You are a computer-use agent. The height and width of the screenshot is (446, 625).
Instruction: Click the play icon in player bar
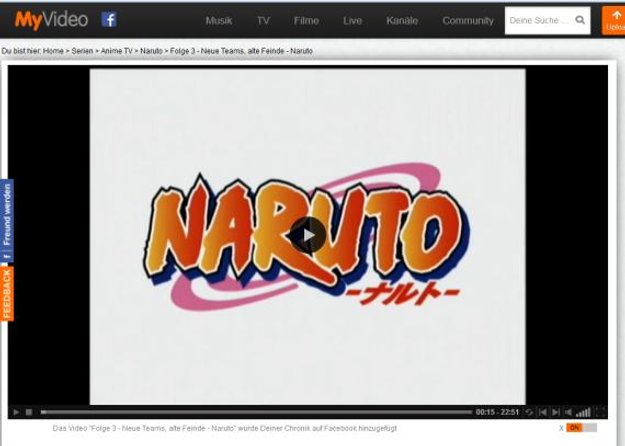16,412
